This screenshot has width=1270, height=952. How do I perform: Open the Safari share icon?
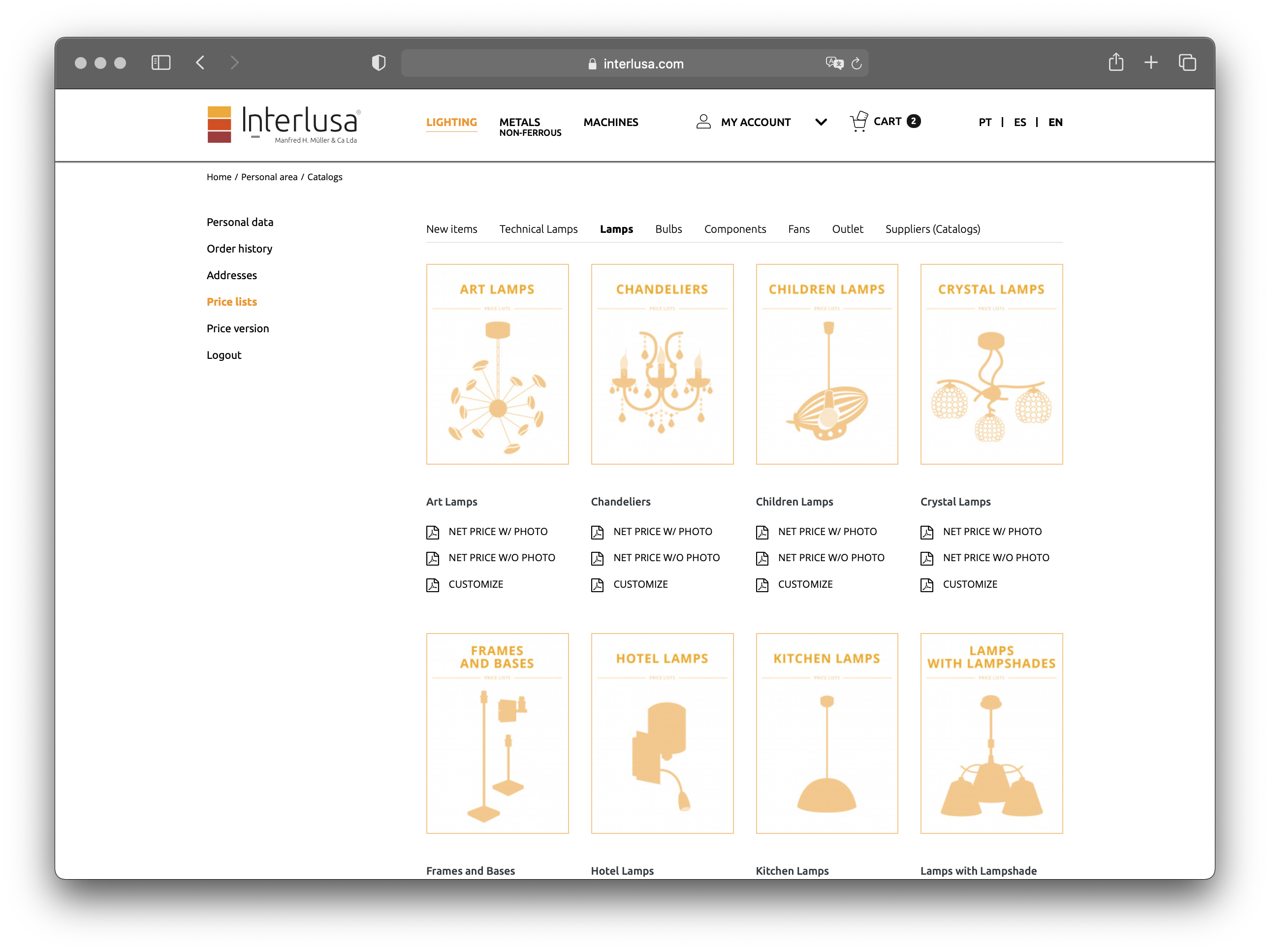pyautogui.click(x=1115, y=62)
